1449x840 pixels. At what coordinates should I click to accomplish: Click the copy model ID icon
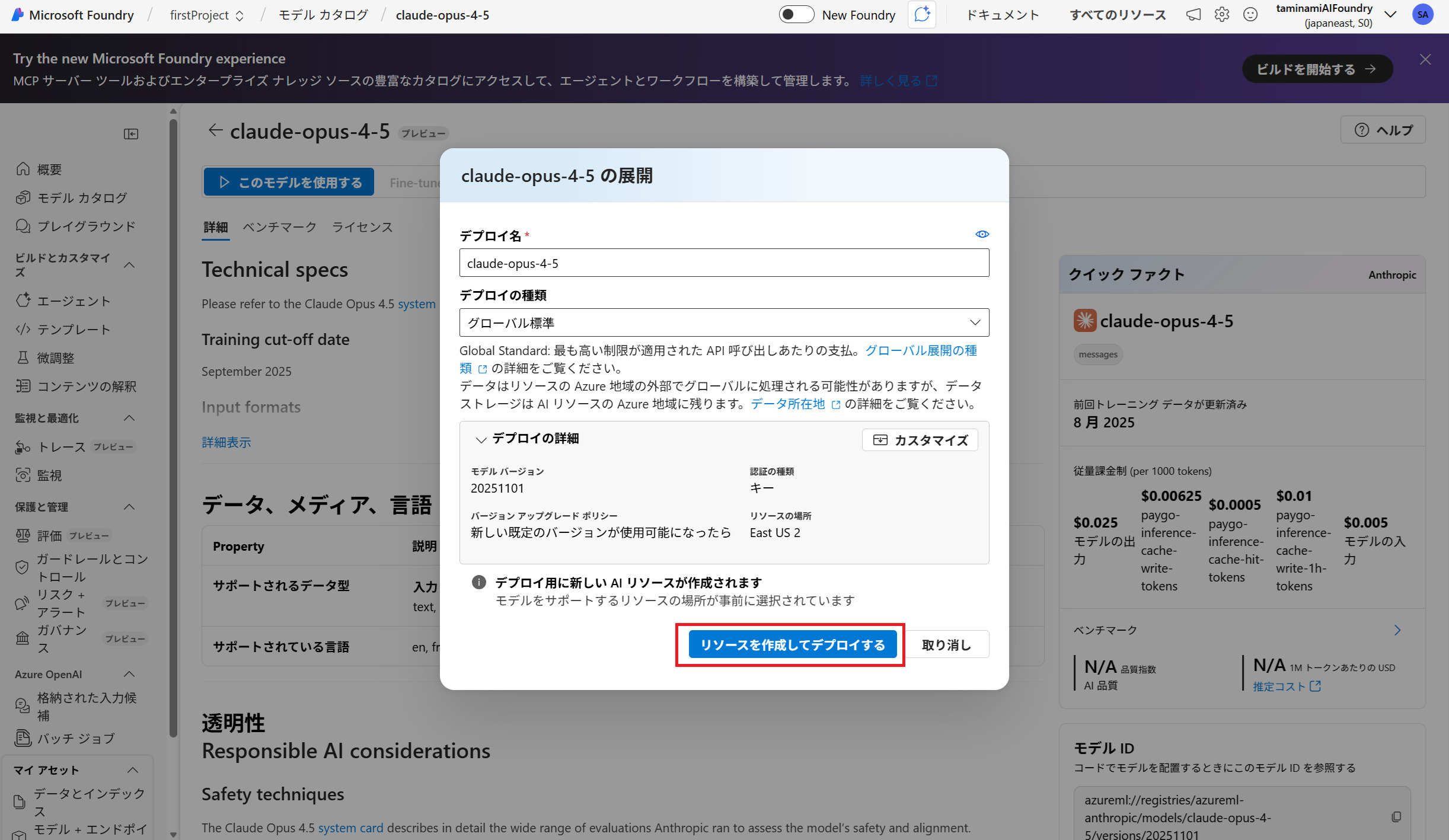pyautogui.click(x=1397, y=817)
